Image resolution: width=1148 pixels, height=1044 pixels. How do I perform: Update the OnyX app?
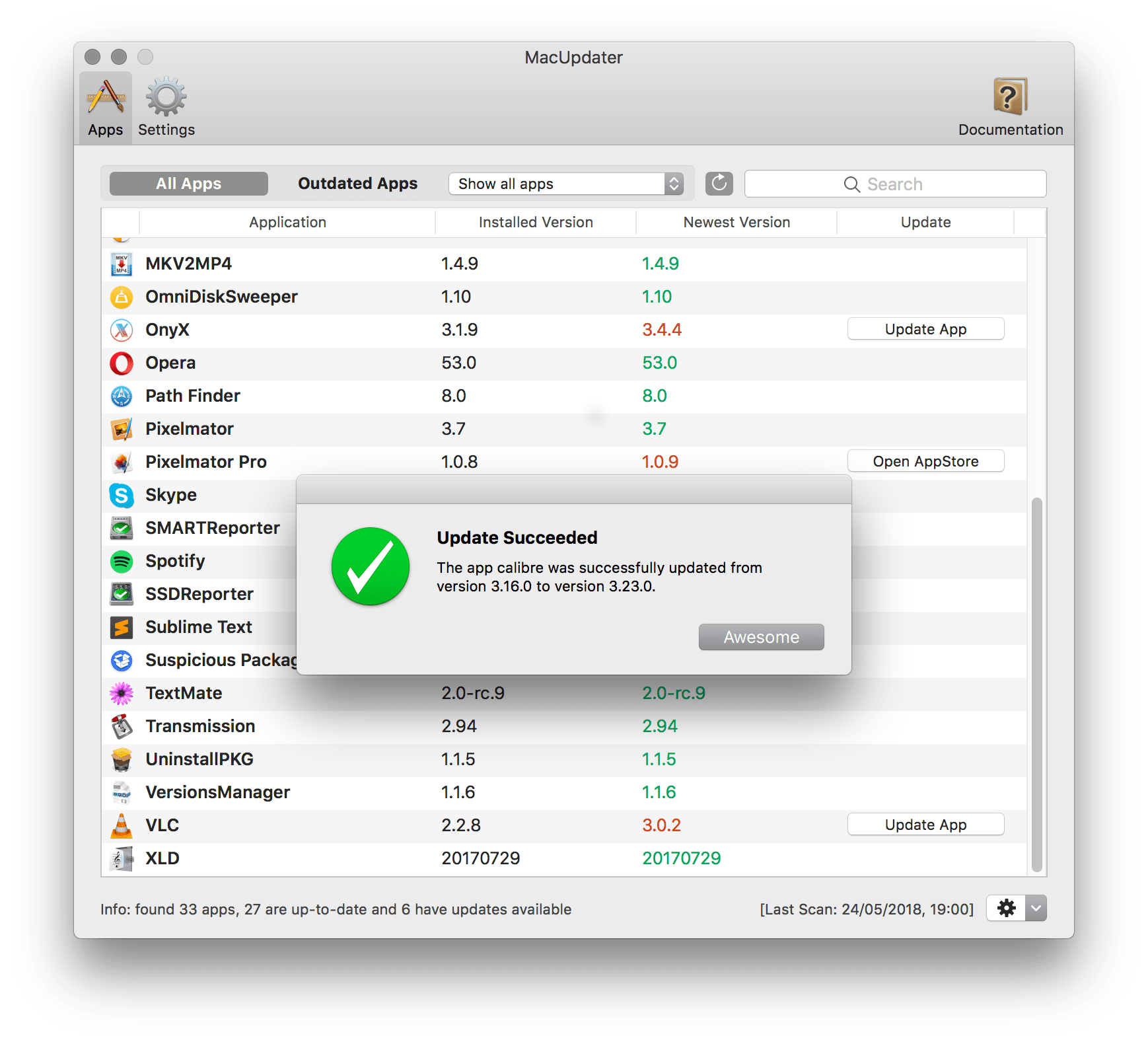pos(925,328)
